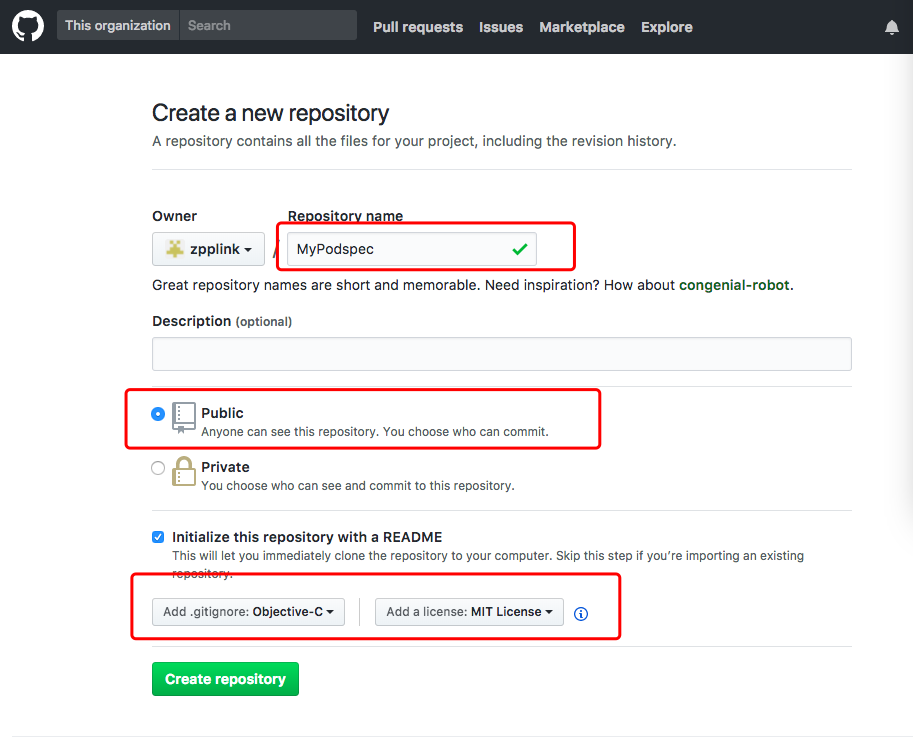The height and width of the screenshot is (743, 913).
Task: Expand the Add a license dropdown
Action: point(469,612)
